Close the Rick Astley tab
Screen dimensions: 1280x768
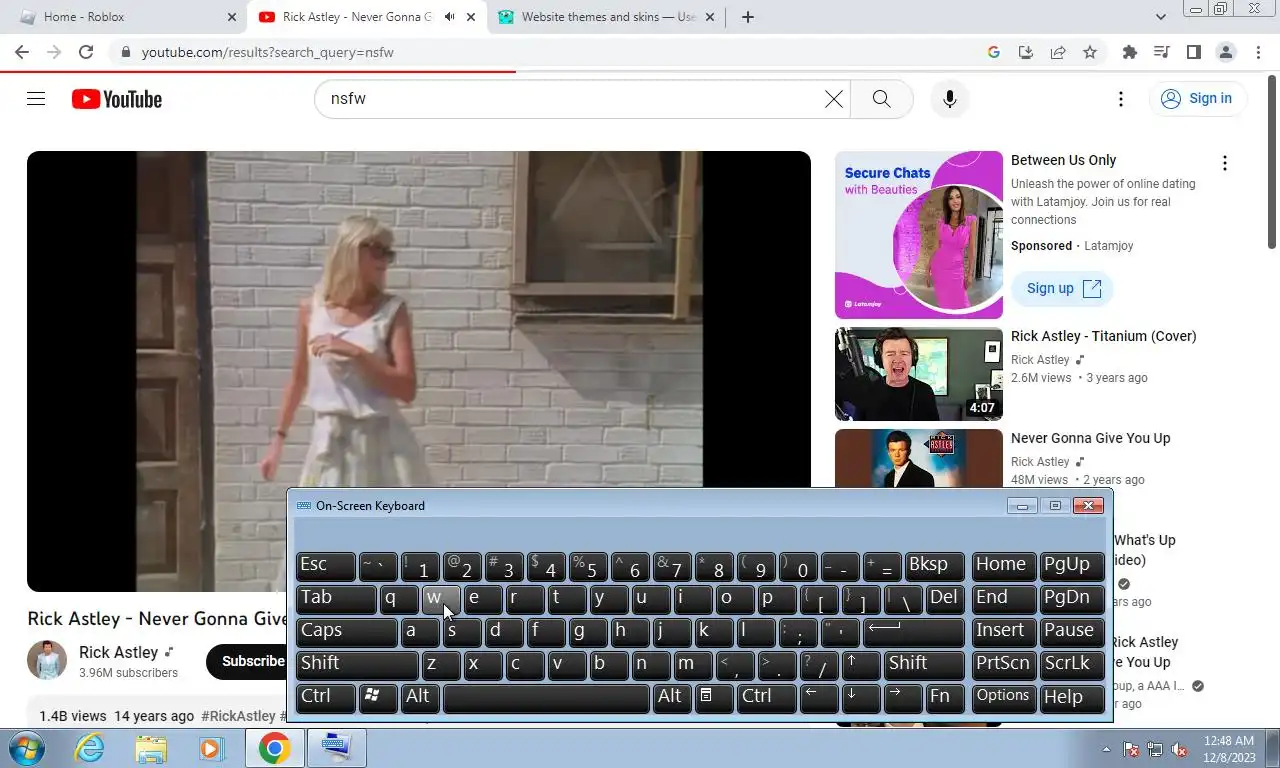click(x=471, y=17)
